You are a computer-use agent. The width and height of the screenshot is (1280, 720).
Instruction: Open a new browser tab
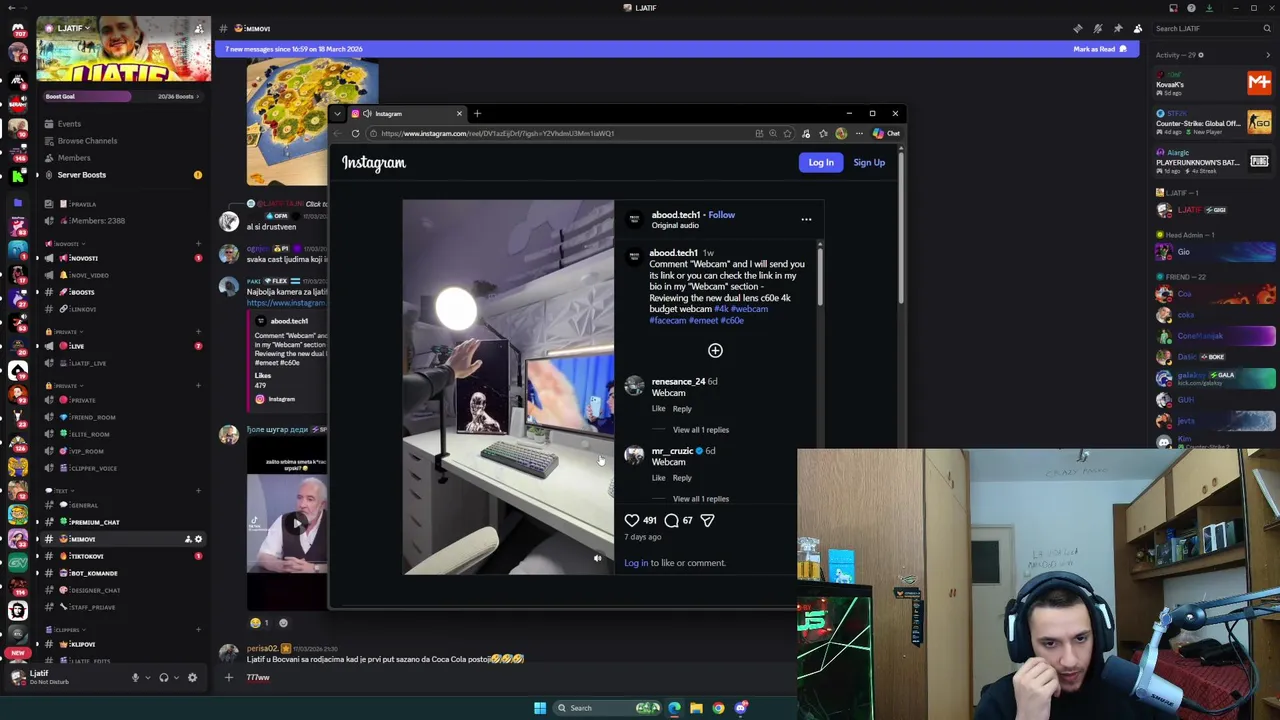click(x=477, y=113)
